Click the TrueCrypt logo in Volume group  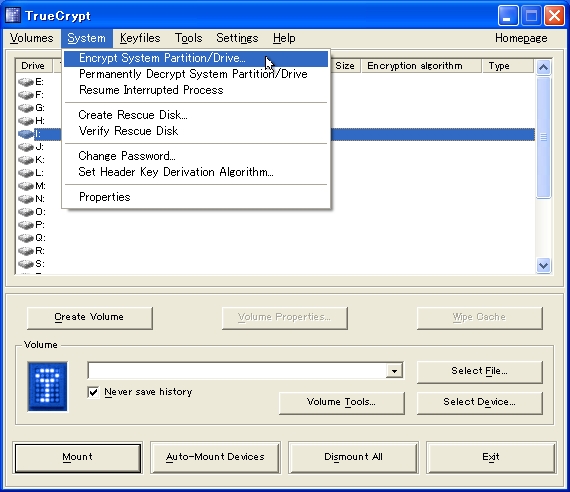48,387
